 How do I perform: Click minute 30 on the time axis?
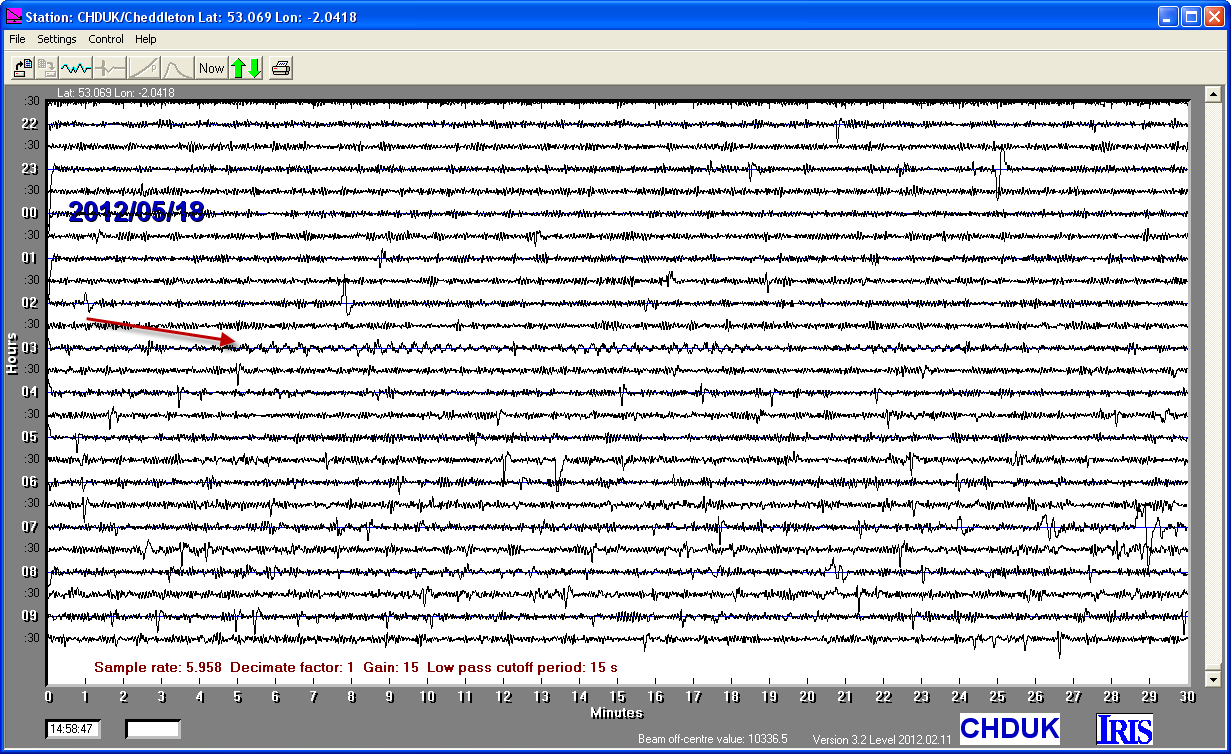1187,697
